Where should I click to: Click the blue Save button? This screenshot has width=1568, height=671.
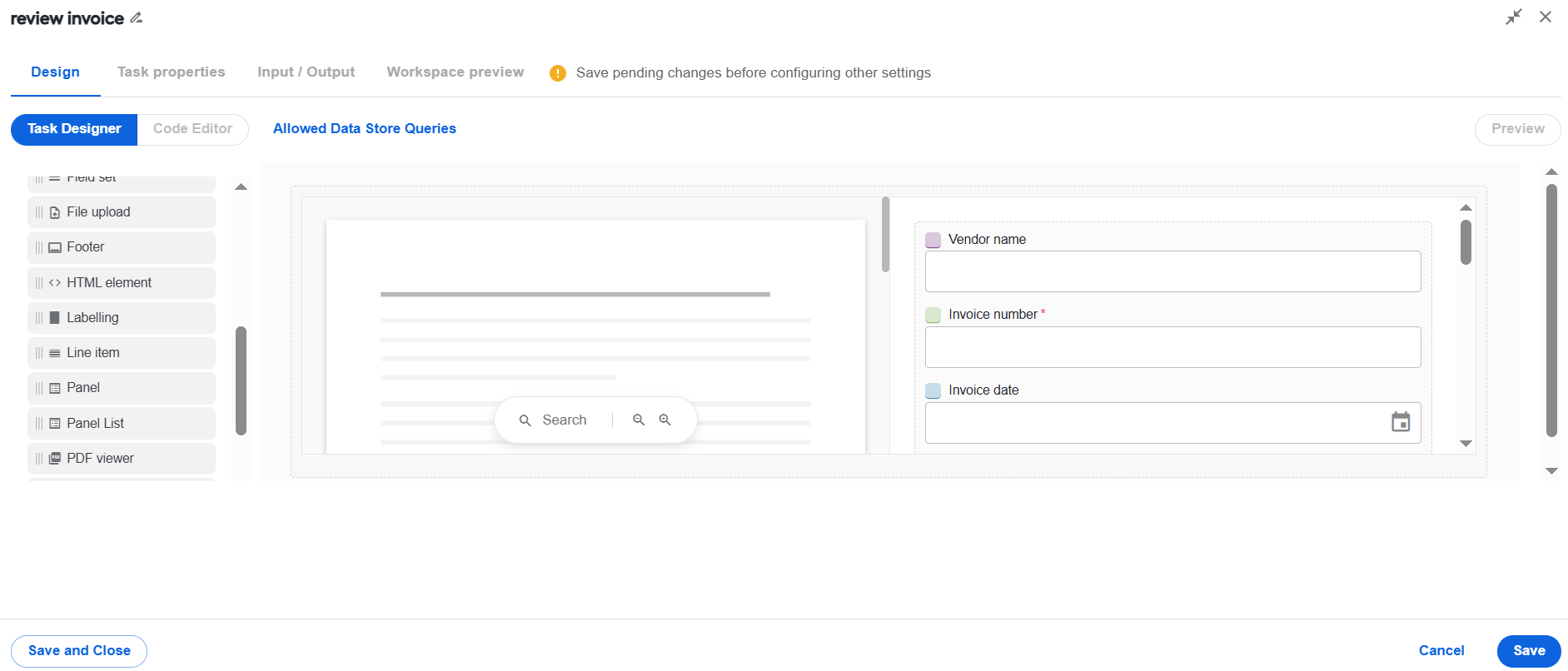coord(1529,651)
